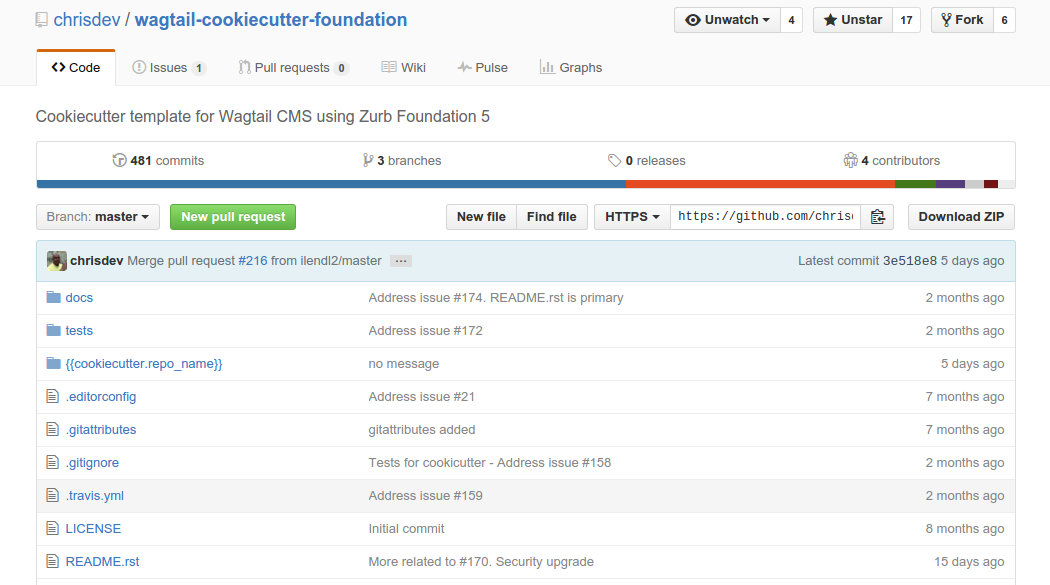
Task: Open commit message 'Initial commit'
Action: coord(406,529)
